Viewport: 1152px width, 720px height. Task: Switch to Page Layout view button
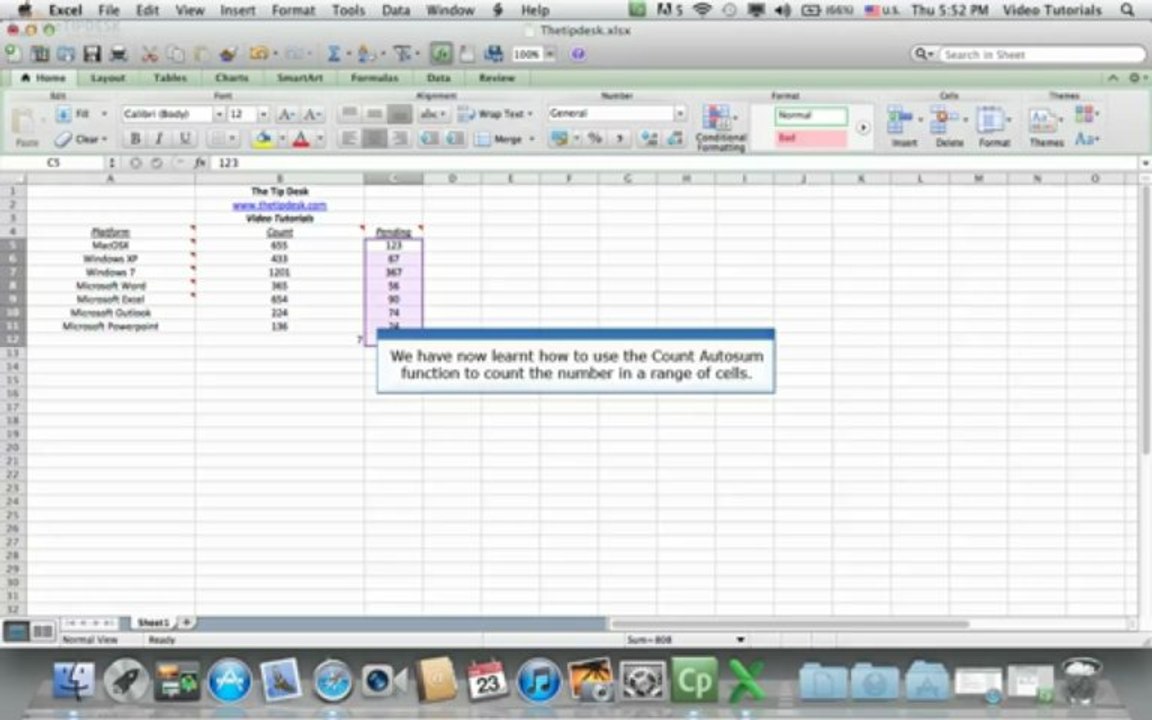point(43,631)
